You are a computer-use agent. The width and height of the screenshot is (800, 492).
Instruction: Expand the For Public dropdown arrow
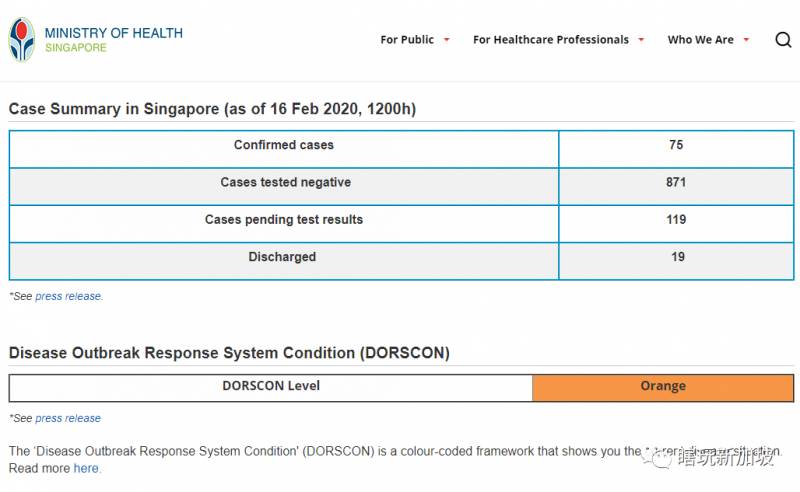pyautogui.click(x=446, y=40)
